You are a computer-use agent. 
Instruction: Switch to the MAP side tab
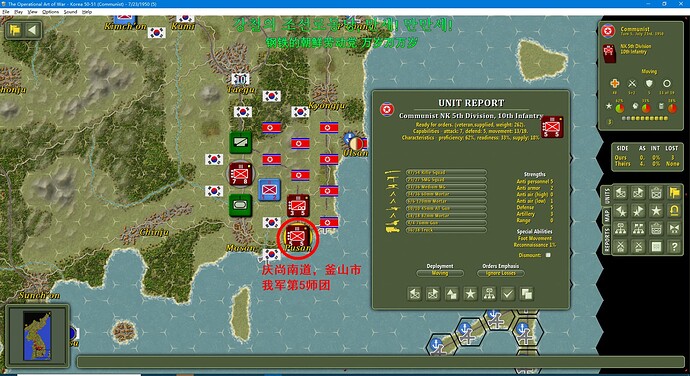606,216
